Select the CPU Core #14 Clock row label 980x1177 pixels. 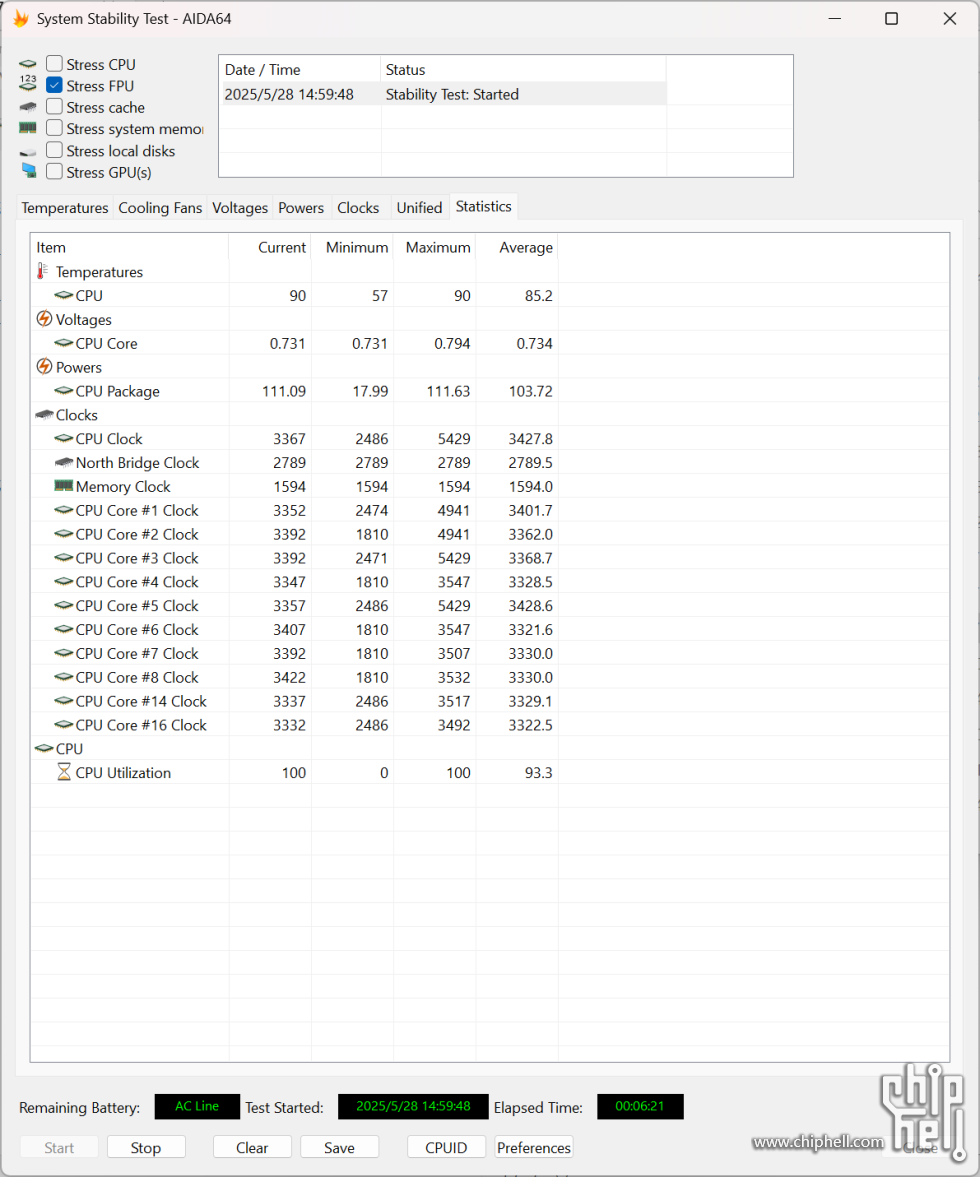tap(141, 701)
